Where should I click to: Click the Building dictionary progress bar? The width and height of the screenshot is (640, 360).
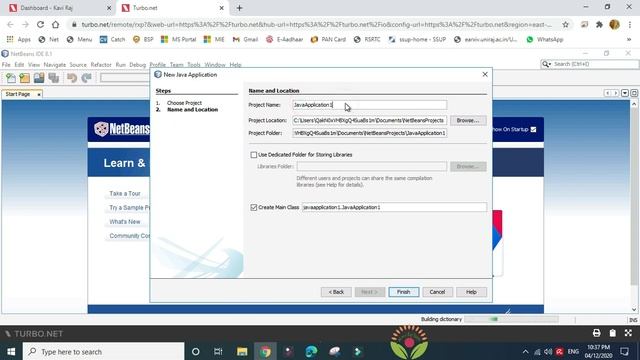tap(511, 319)
